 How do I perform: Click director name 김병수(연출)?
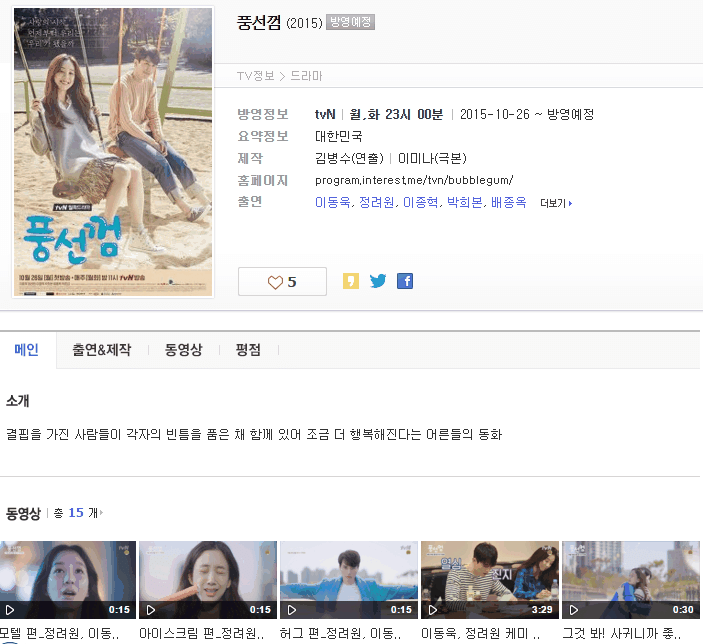pos(349,158)
